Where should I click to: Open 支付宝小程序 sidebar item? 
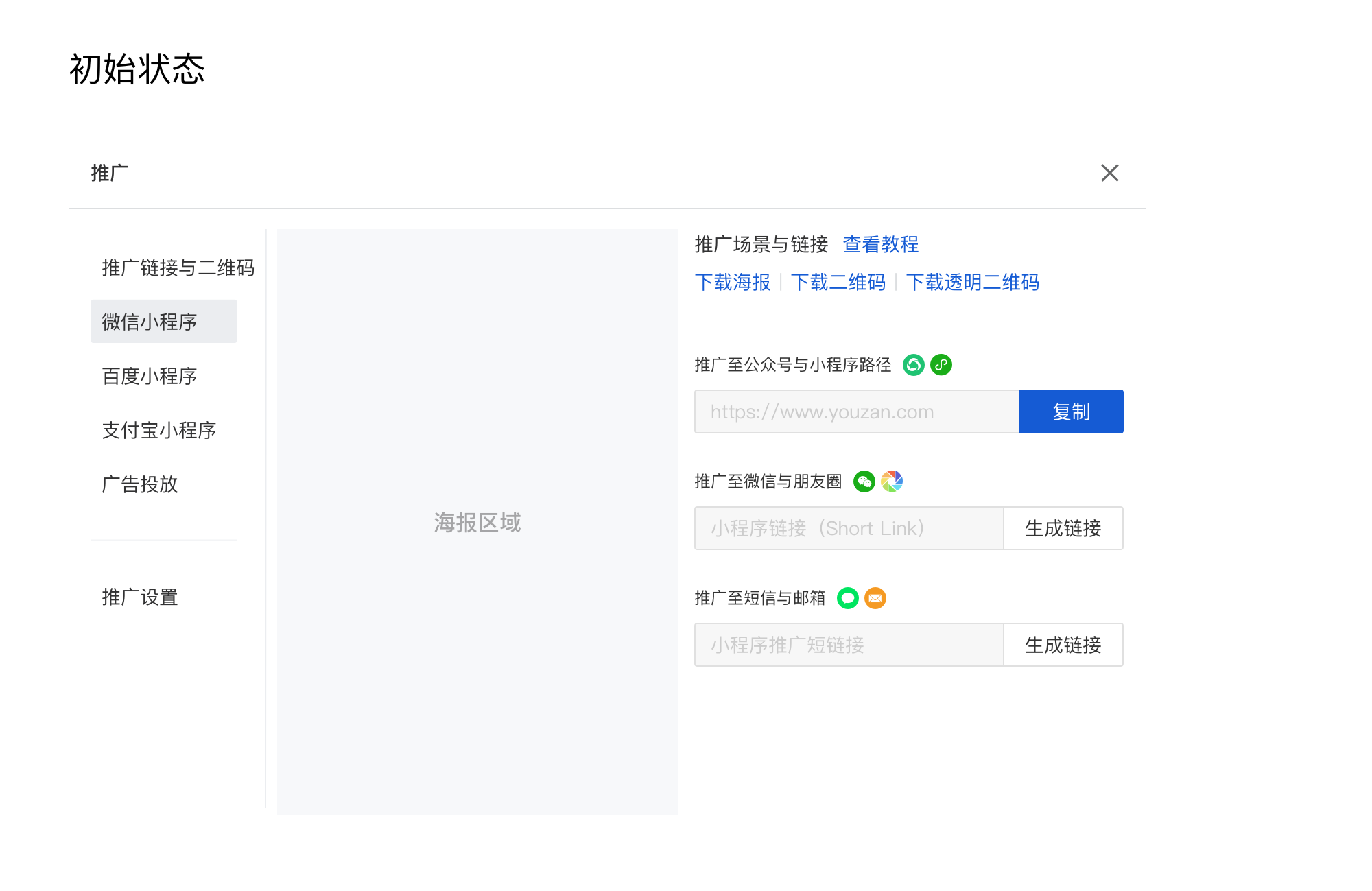pyautogui.click(x=159, y=430)
